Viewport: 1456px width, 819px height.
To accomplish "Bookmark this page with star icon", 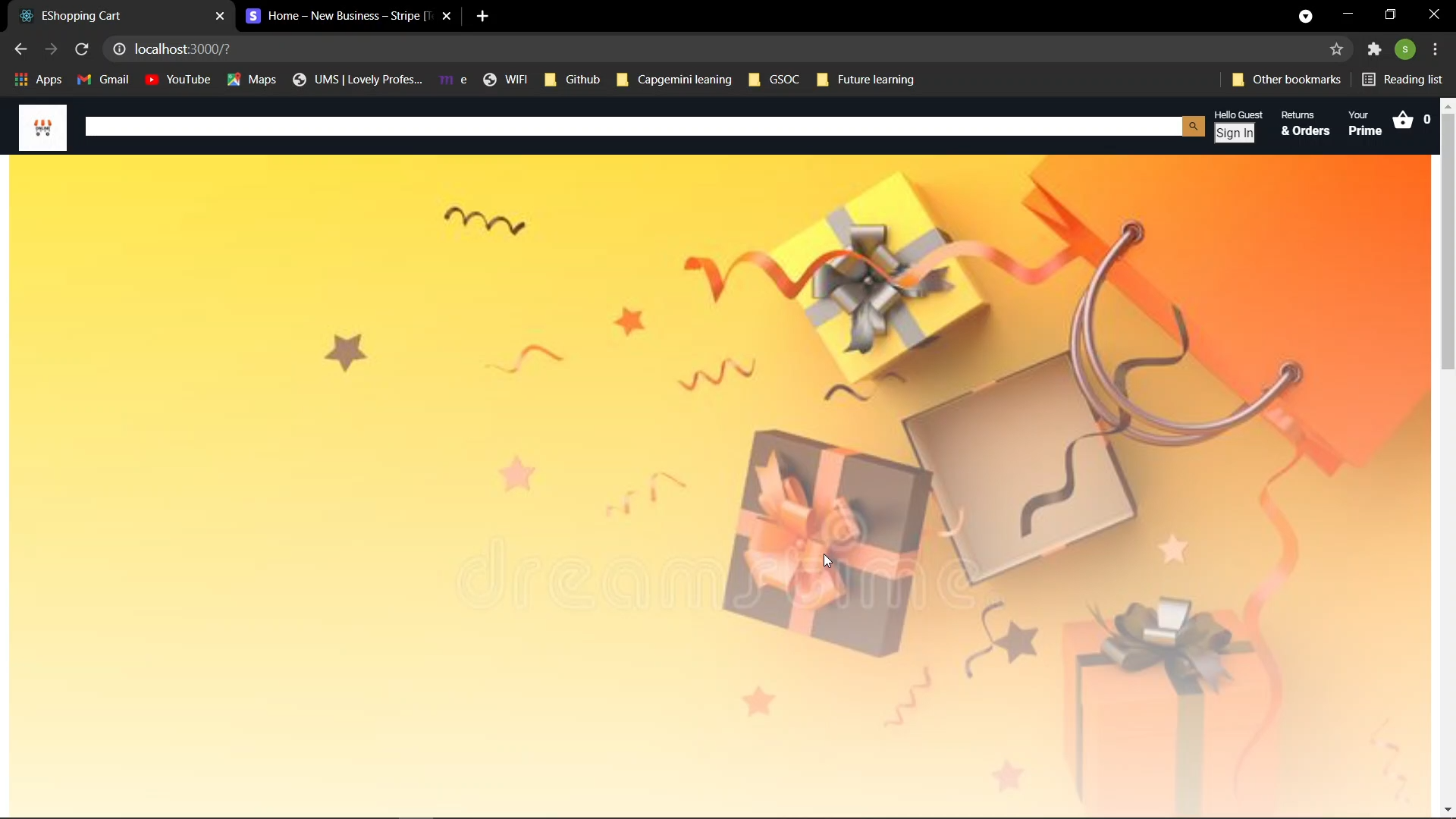I will (x=1336, y=49).
